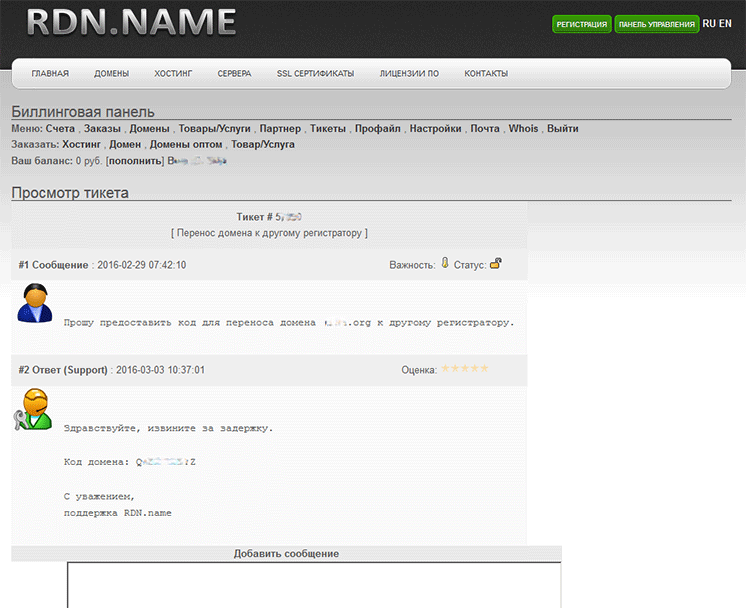Open Лицензии ПО nav item

(409, 73)
